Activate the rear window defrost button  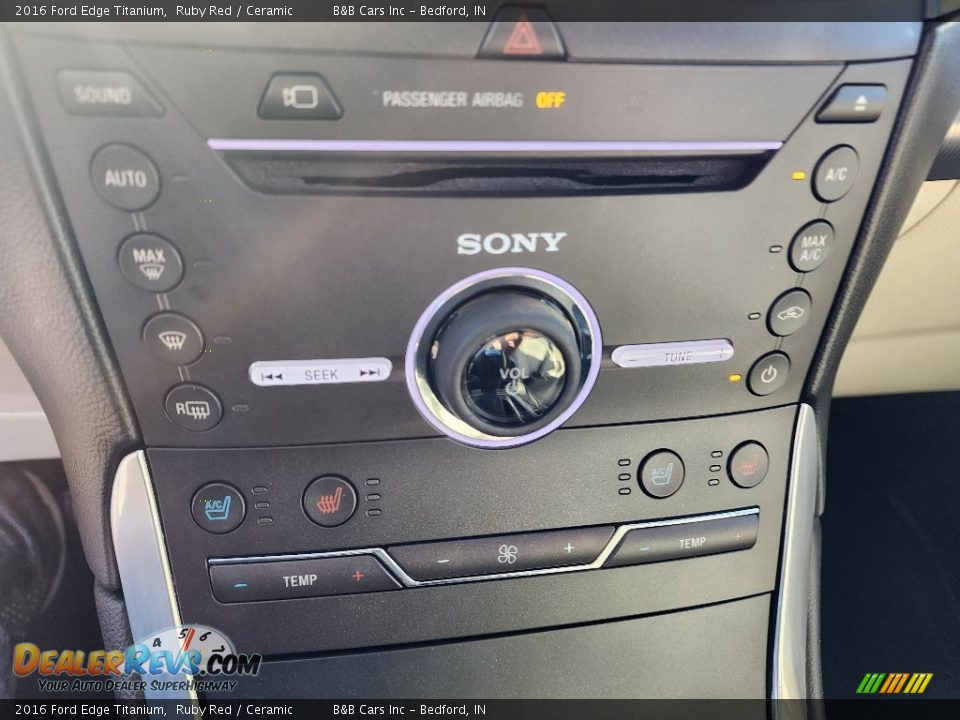[193, 408]
